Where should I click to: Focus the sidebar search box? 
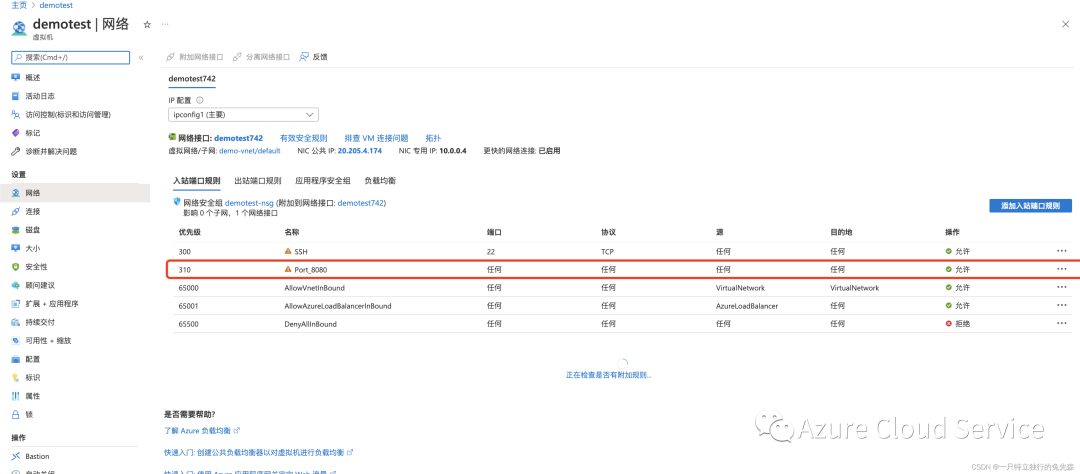tap(71, 57)
